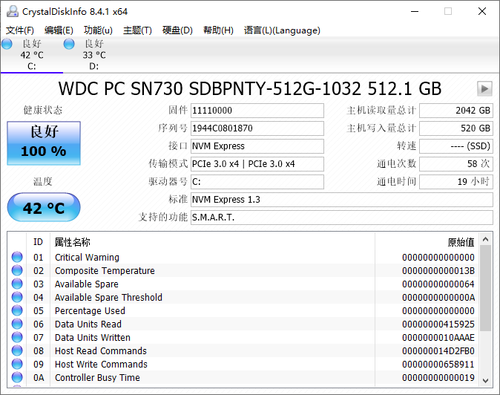Click raw value 00000014D2FB0
The height and width of the screenshot is (395, 500).
click(438, 351)
